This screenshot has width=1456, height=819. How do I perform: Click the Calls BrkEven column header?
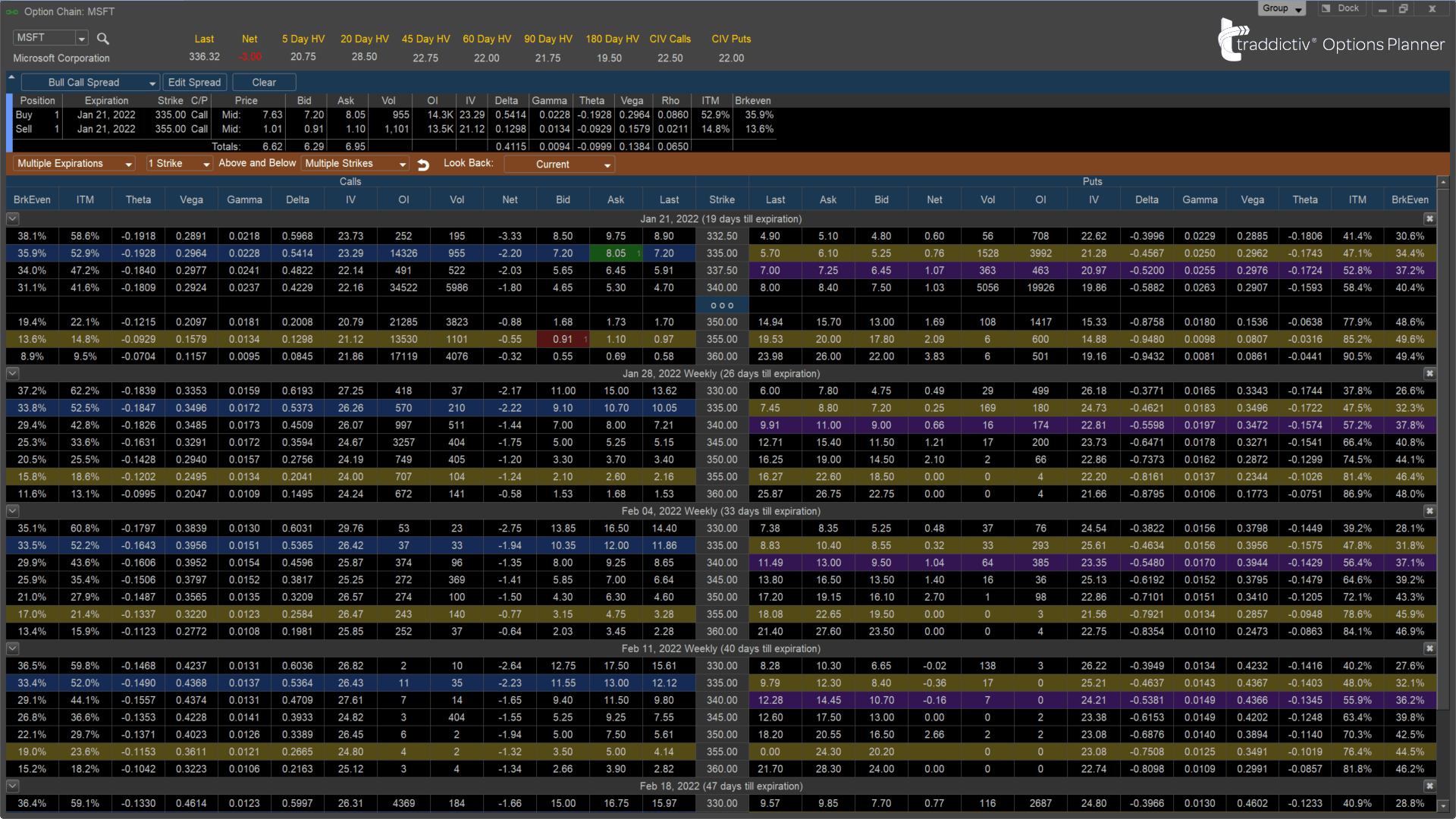coord(32,200)
